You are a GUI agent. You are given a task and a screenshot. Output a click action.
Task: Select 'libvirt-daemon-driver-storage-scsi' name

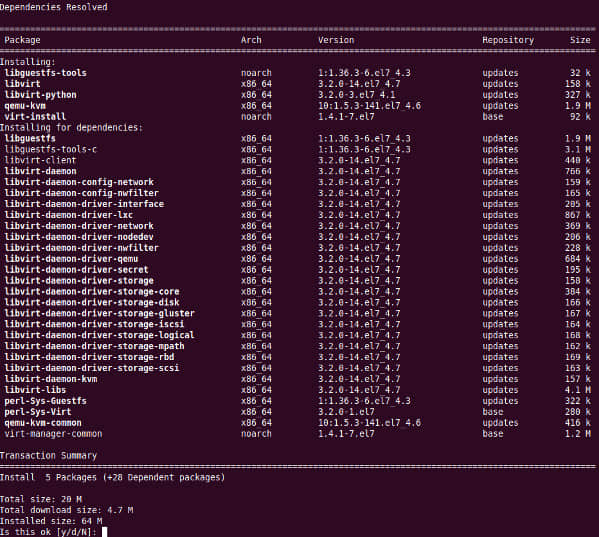(92, 368)
